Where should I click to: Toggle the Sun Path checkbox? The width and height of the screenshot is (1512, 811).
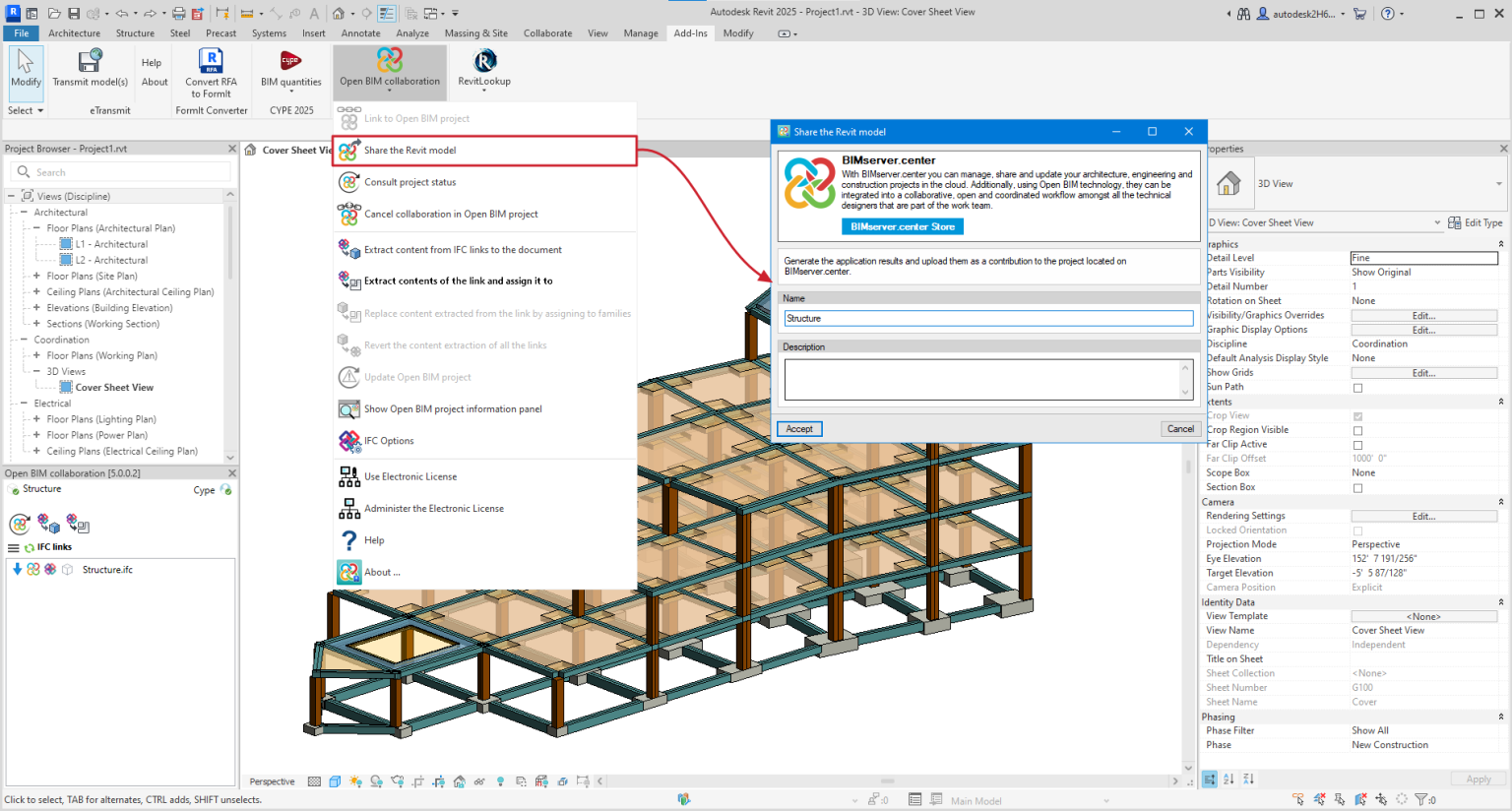pos(1357,388)
